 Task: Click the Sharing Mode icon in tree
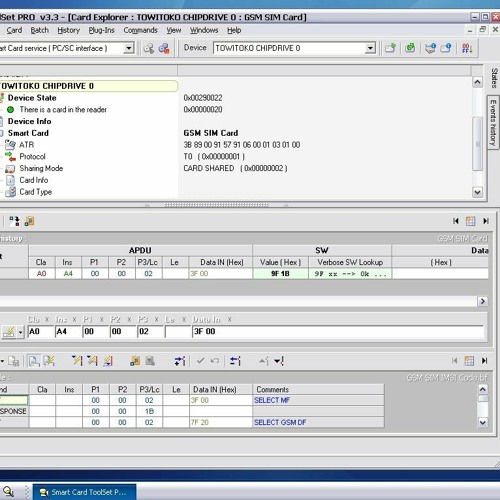(x=10, y=168)
